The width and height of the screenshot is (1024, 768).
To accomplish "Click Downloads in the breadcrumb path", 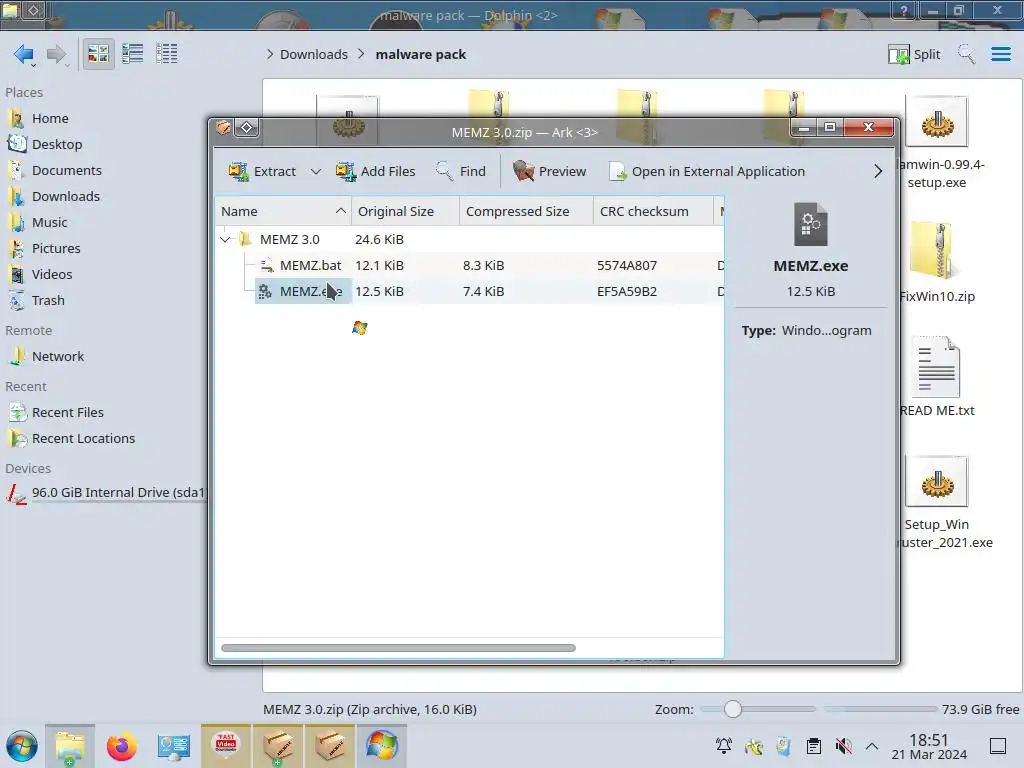I will tap(313, 54).
